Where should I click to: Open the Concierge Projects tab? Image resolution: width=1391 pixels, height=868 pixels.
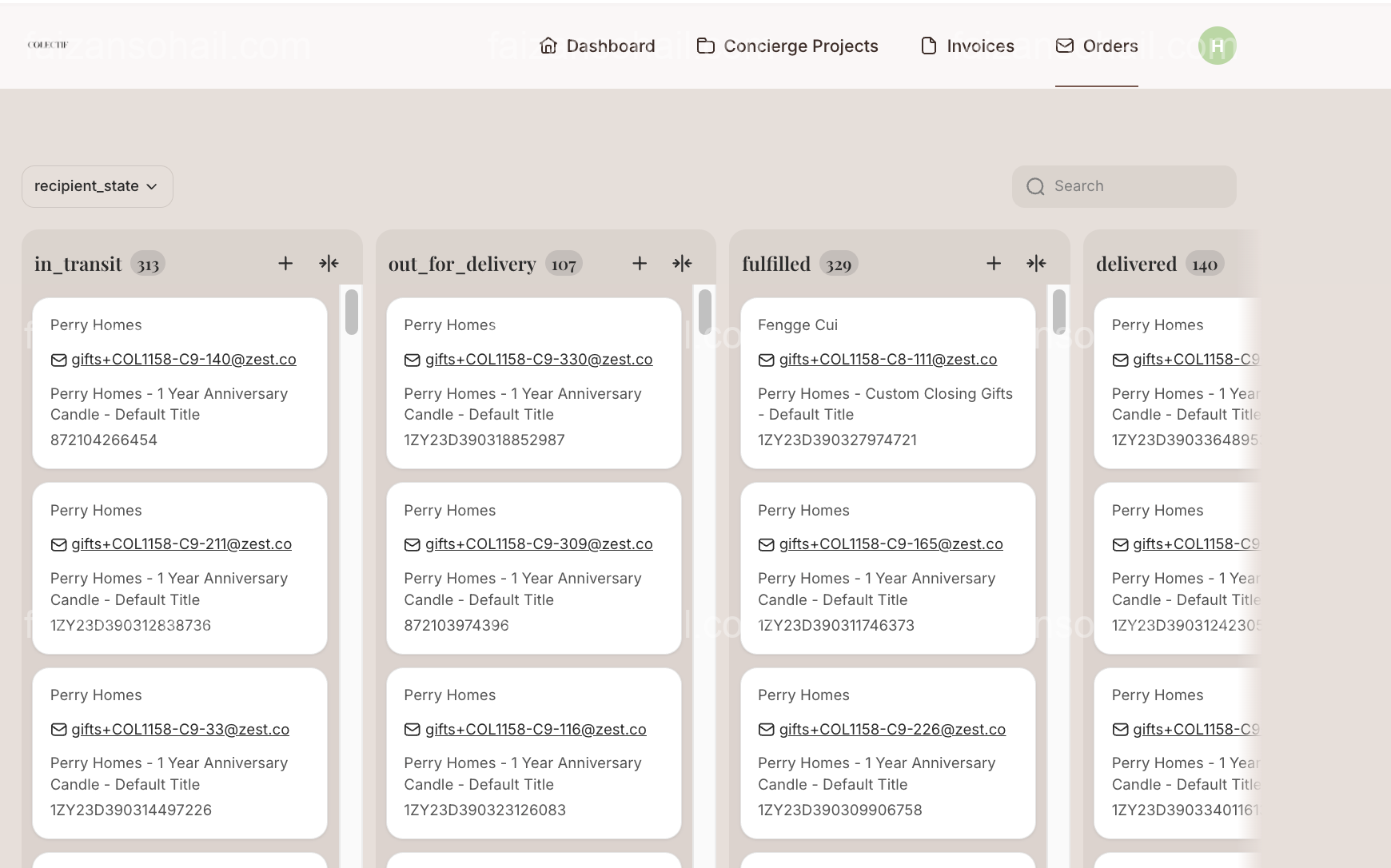coord(787,46)
